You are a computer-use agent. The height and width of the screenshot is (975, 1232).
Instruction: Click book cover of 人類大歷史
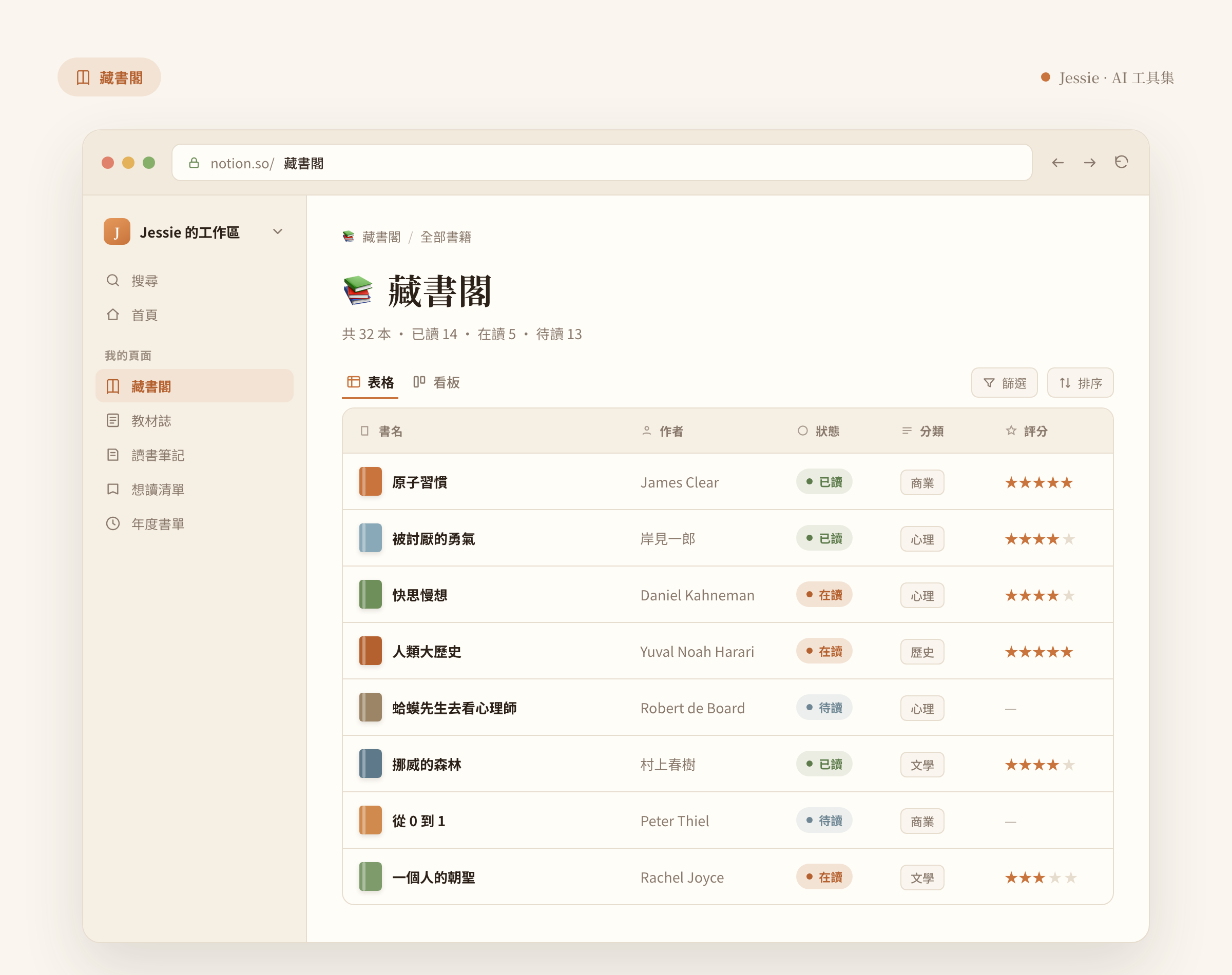click(x=371, y=651)
